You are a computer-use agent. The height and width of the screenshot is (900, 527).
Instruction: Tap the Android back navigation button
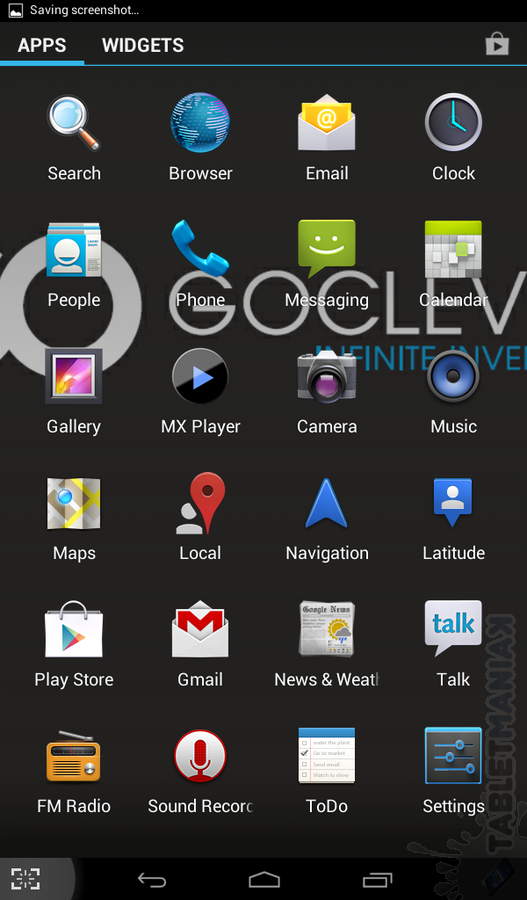[152, 879]
